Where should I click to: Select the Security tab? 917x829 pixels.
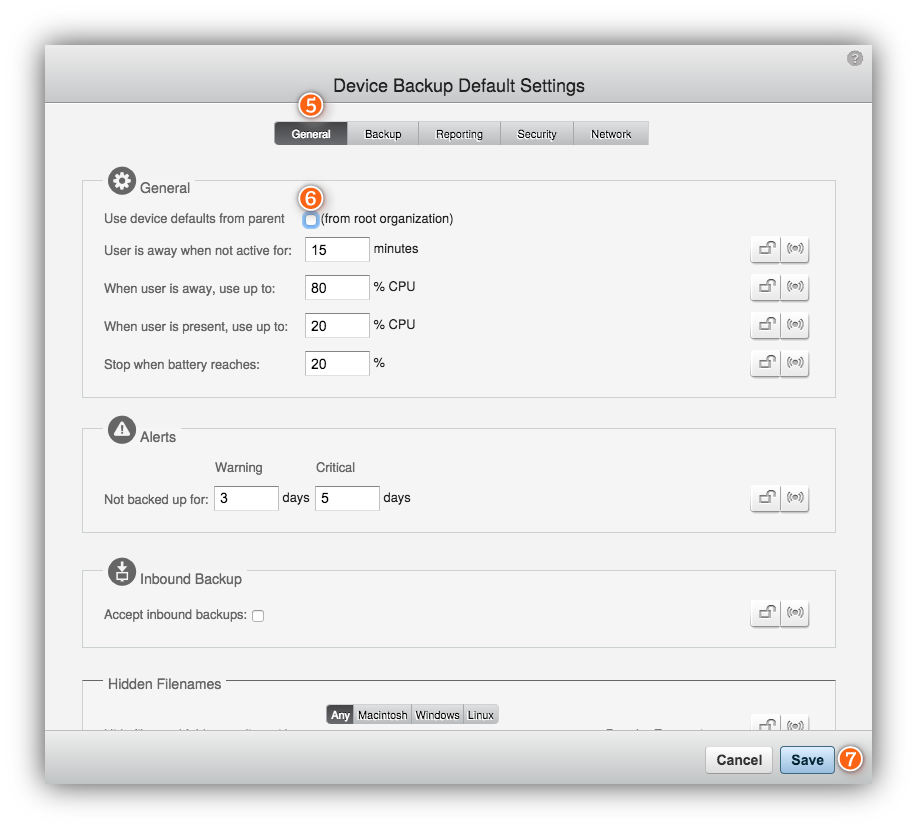pos(536,133)
